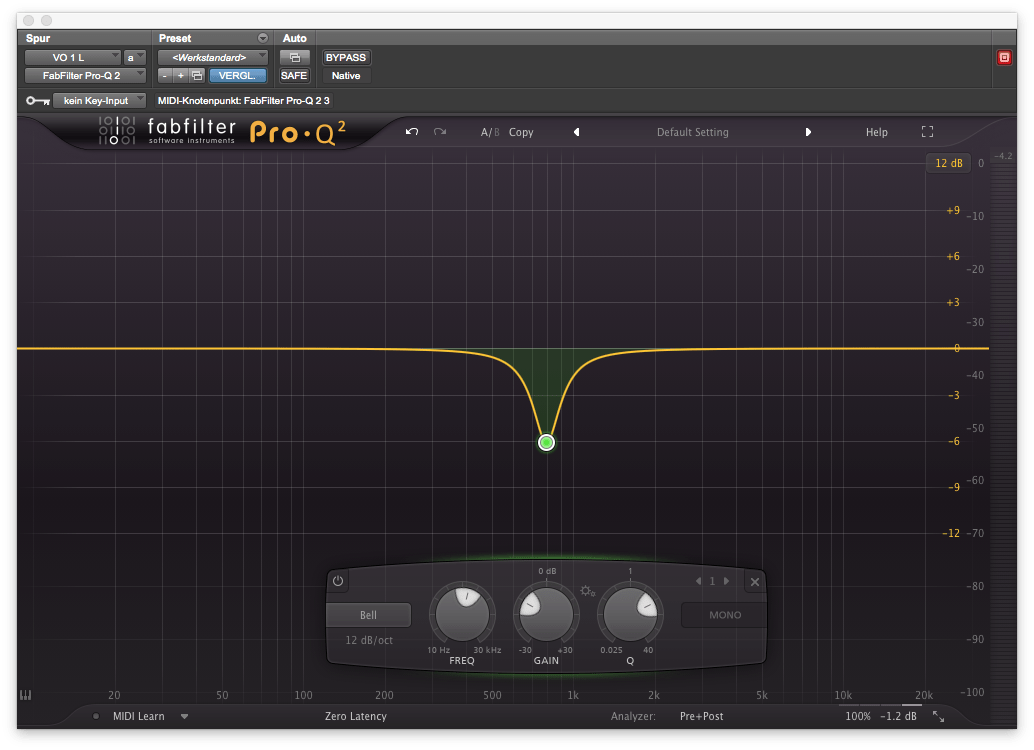Viewport: 1034px width, 750px height.
Task: Toggle the automation SAFE button
Action: [294, 76]
